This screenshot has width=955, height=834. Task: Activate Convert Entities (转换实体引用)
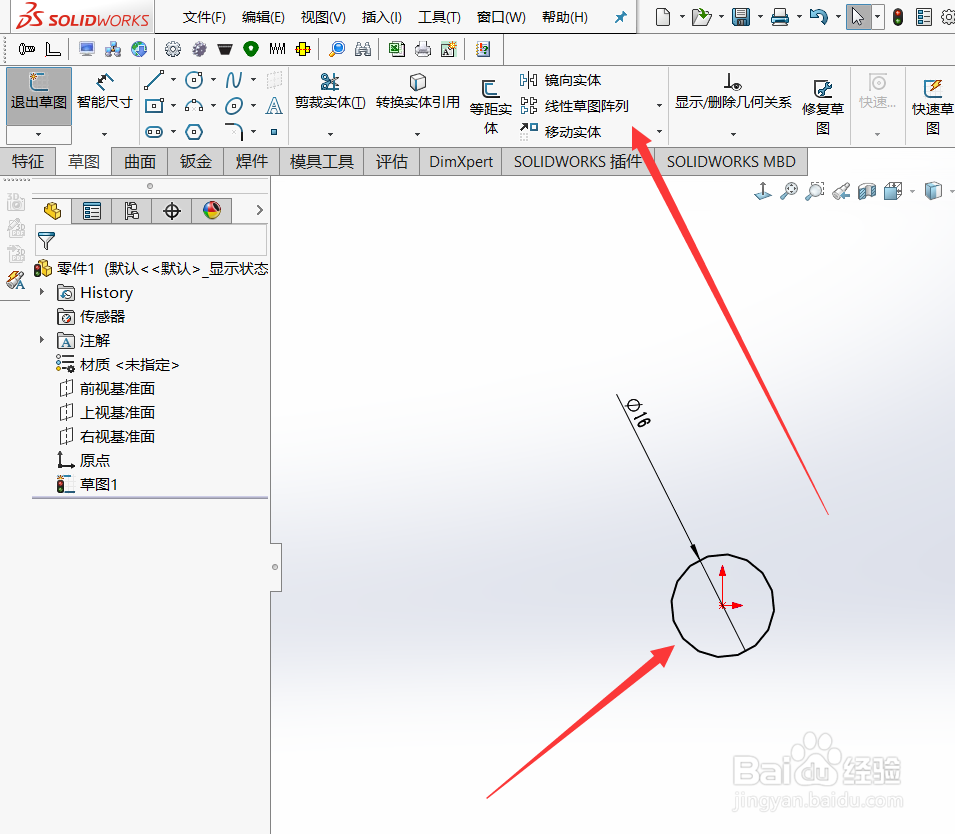point(417,90)
